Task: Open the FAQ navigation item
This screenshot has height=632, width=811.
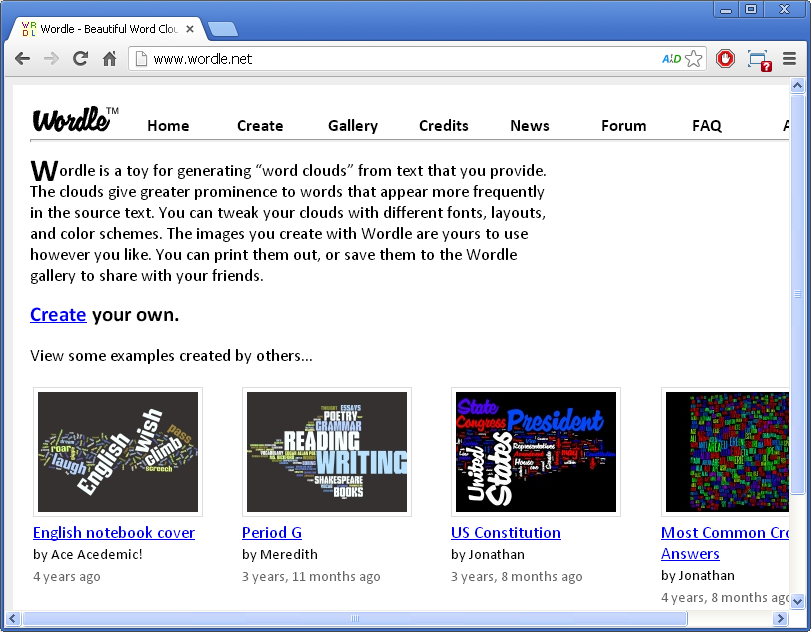Action: 707,126
